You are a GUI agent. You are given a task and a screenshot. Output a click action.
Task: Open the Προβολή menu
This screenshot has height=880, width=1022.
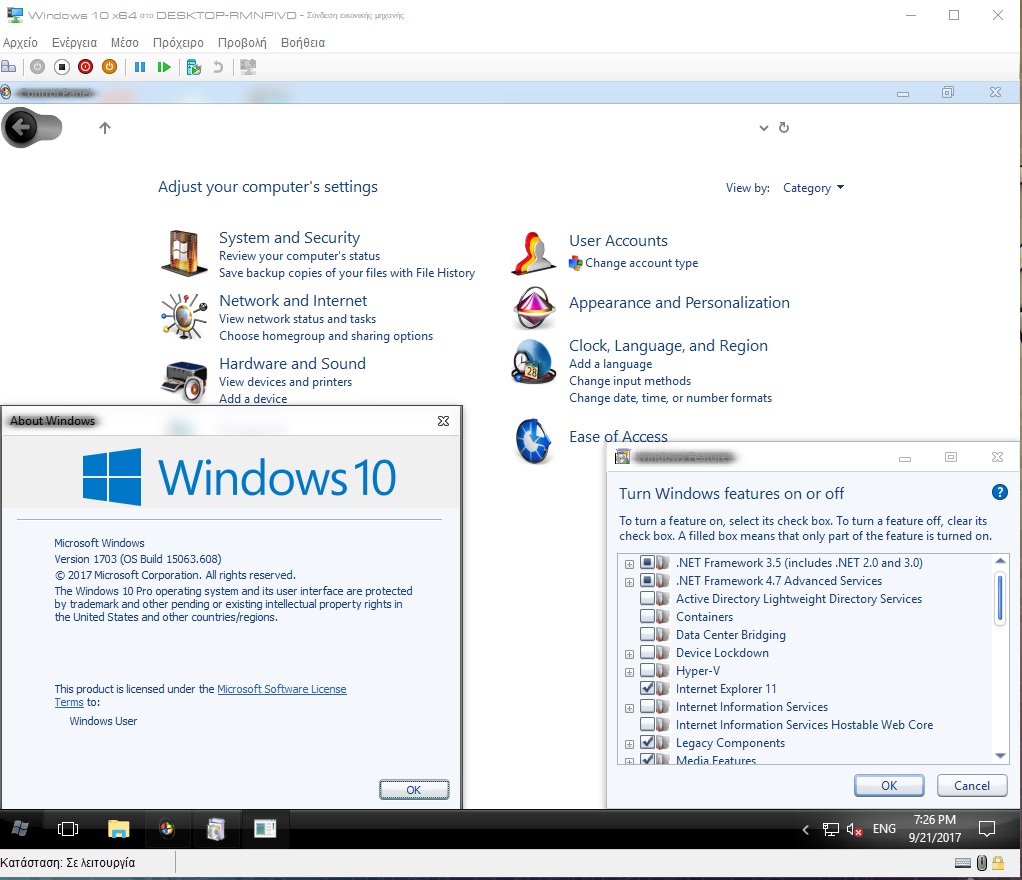[x=242, y=42]
